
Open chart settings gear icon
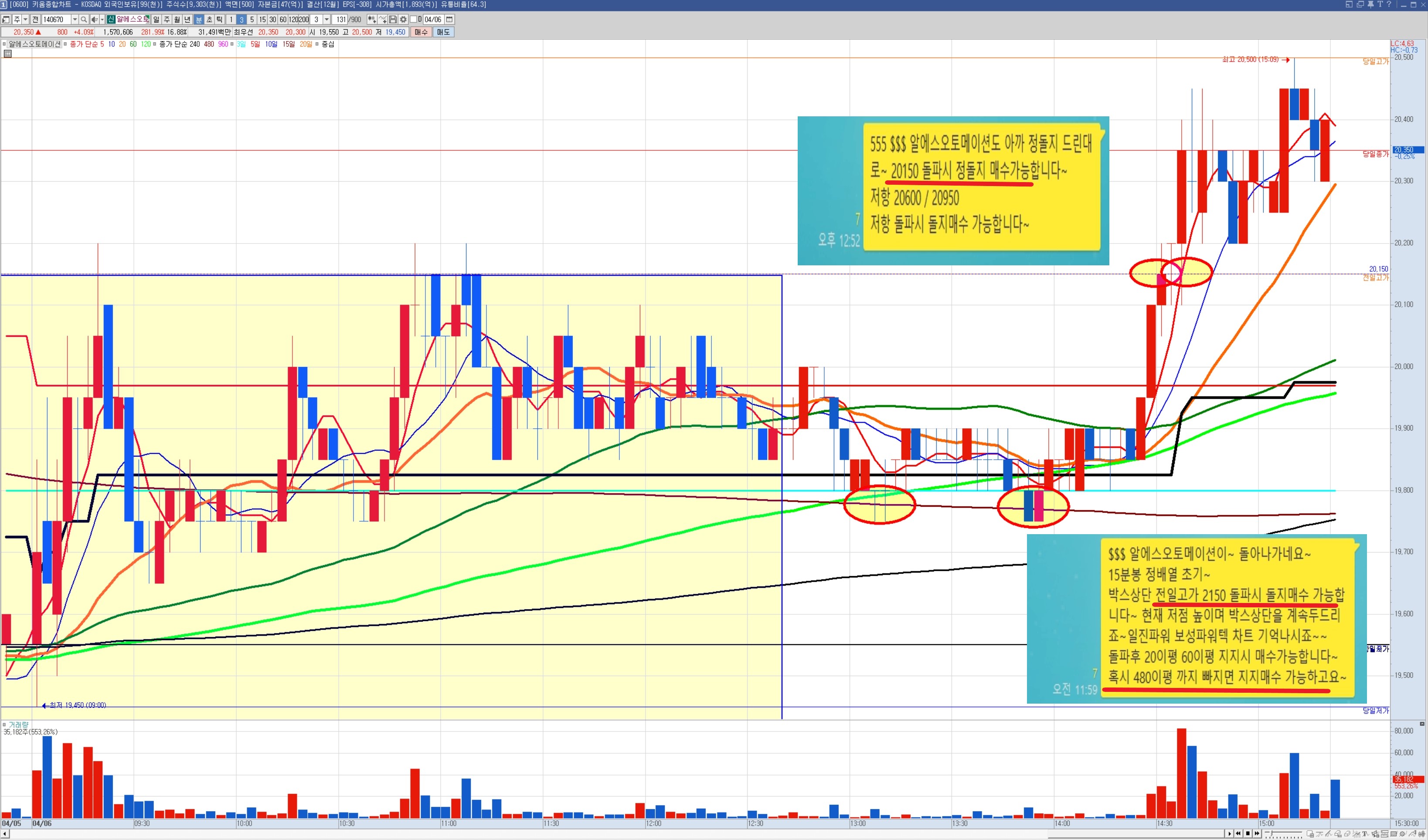tap(403, 20)
